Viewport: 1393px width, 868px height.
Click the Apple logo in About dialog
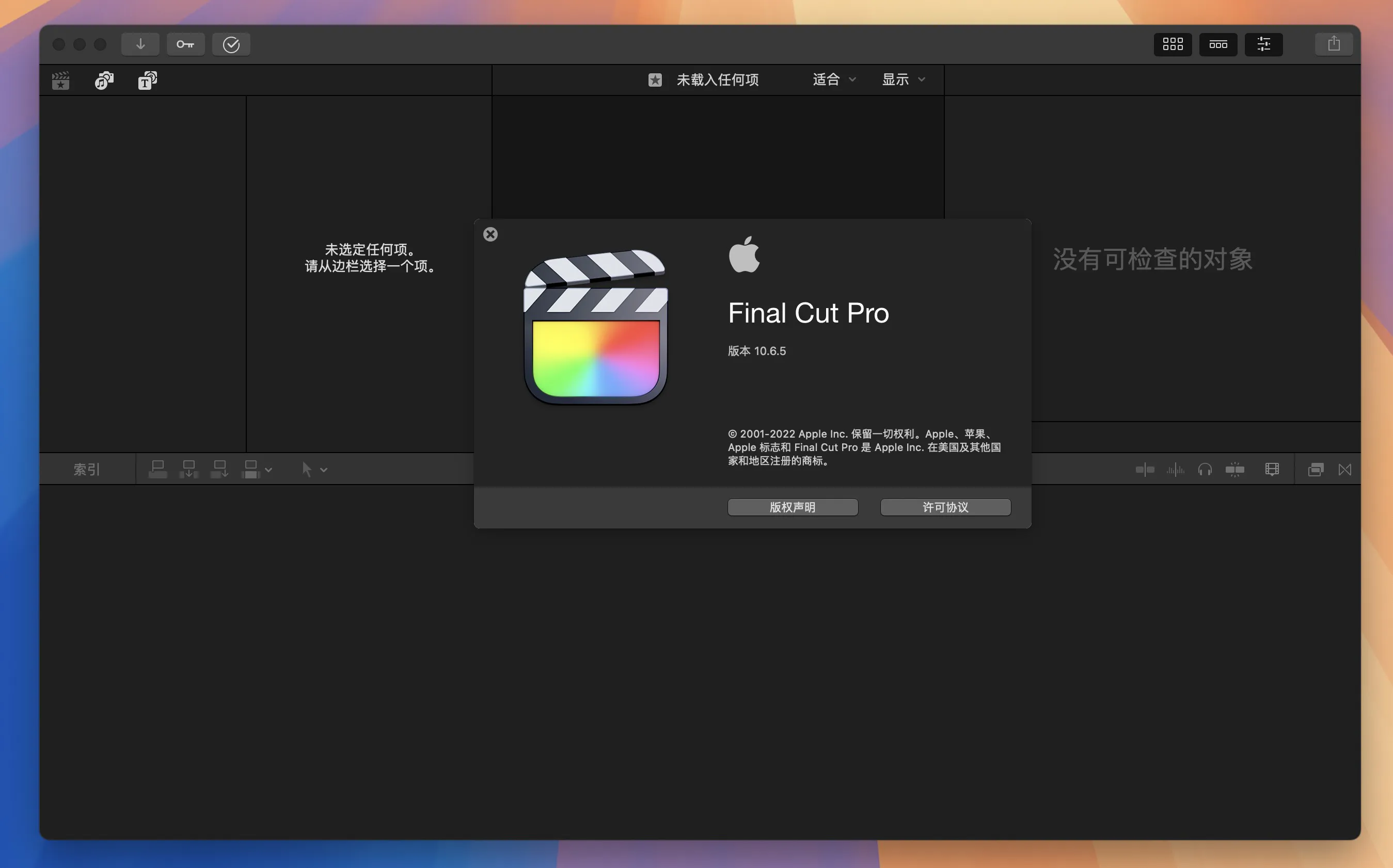(x=744, y=254)
